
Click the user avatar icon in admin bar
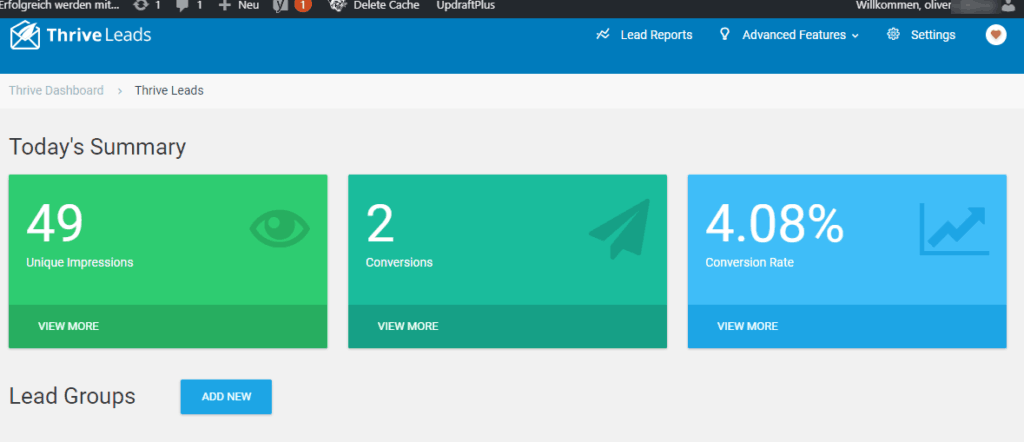coord(1008,5)
